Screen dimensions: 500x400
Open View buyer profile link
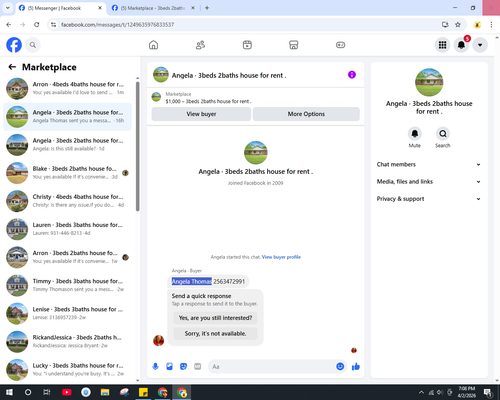(x=281, y=257)
